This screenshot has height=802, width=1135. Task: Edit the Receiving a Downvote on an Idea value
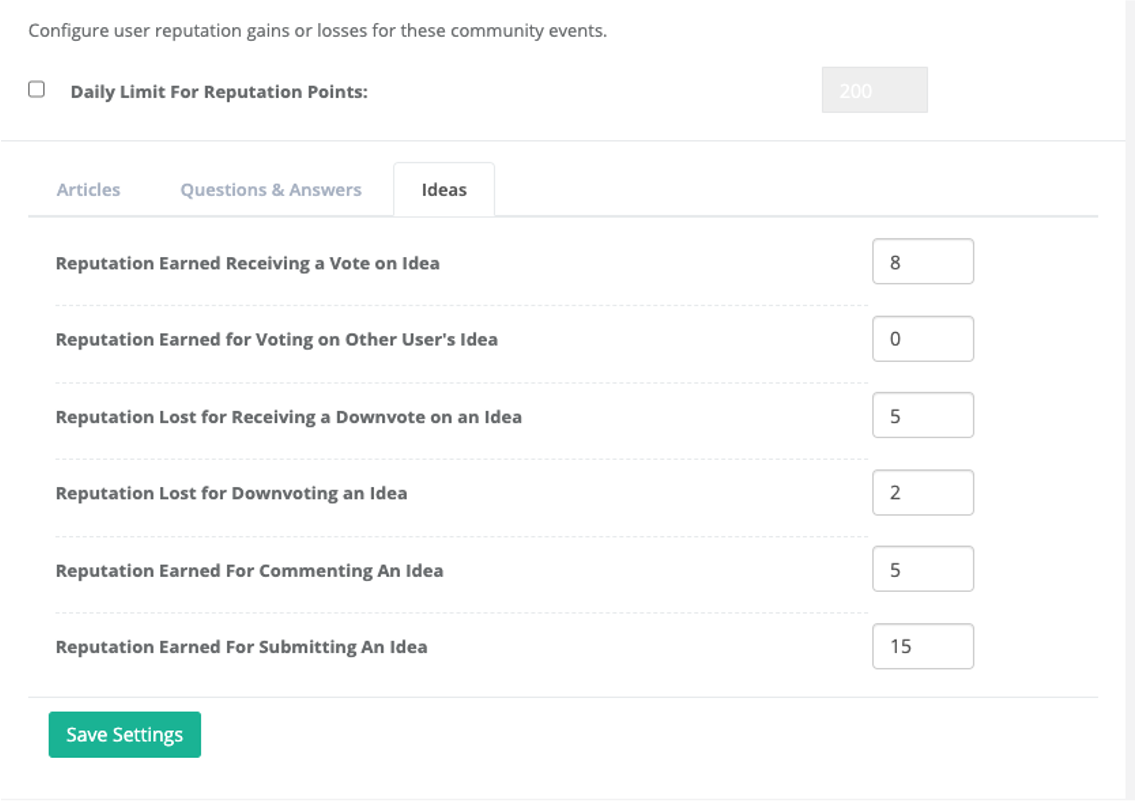[x=922, y=416]
